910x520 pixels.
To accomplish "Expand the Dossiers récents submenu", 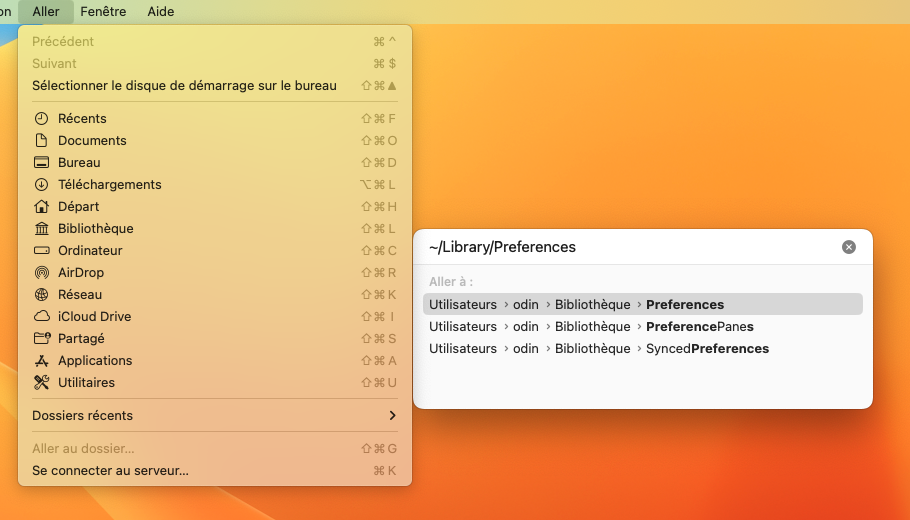I will point(214,415).
